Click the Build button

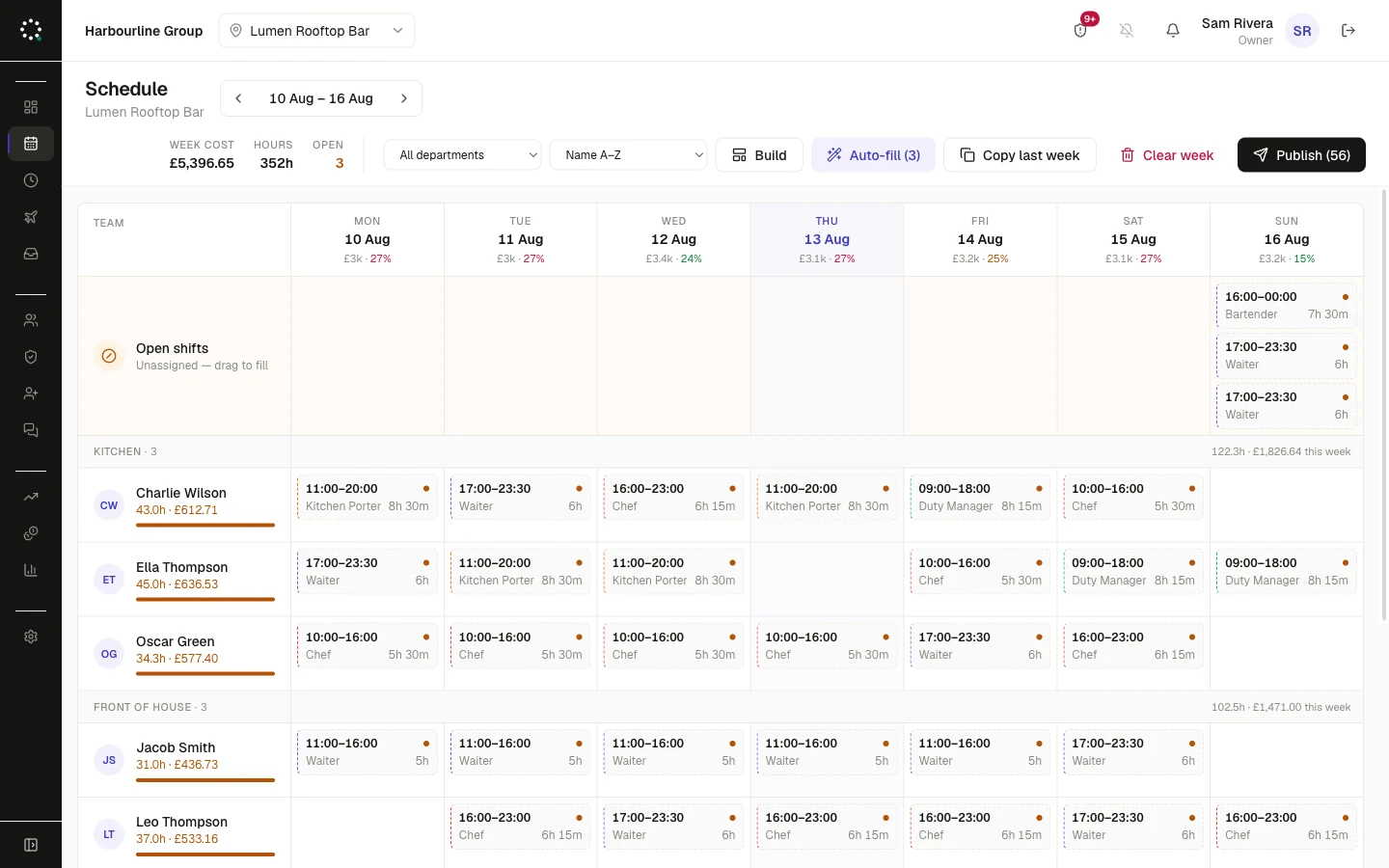pos(759,155)
